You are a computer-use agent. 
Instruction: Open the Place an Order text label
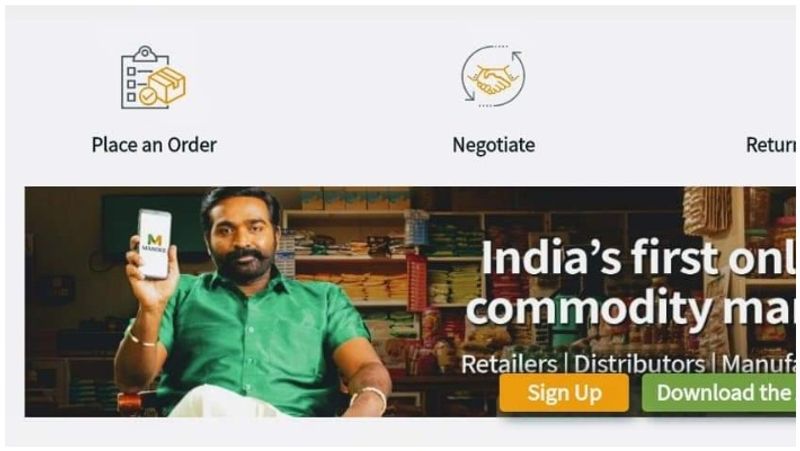(154, 145)
